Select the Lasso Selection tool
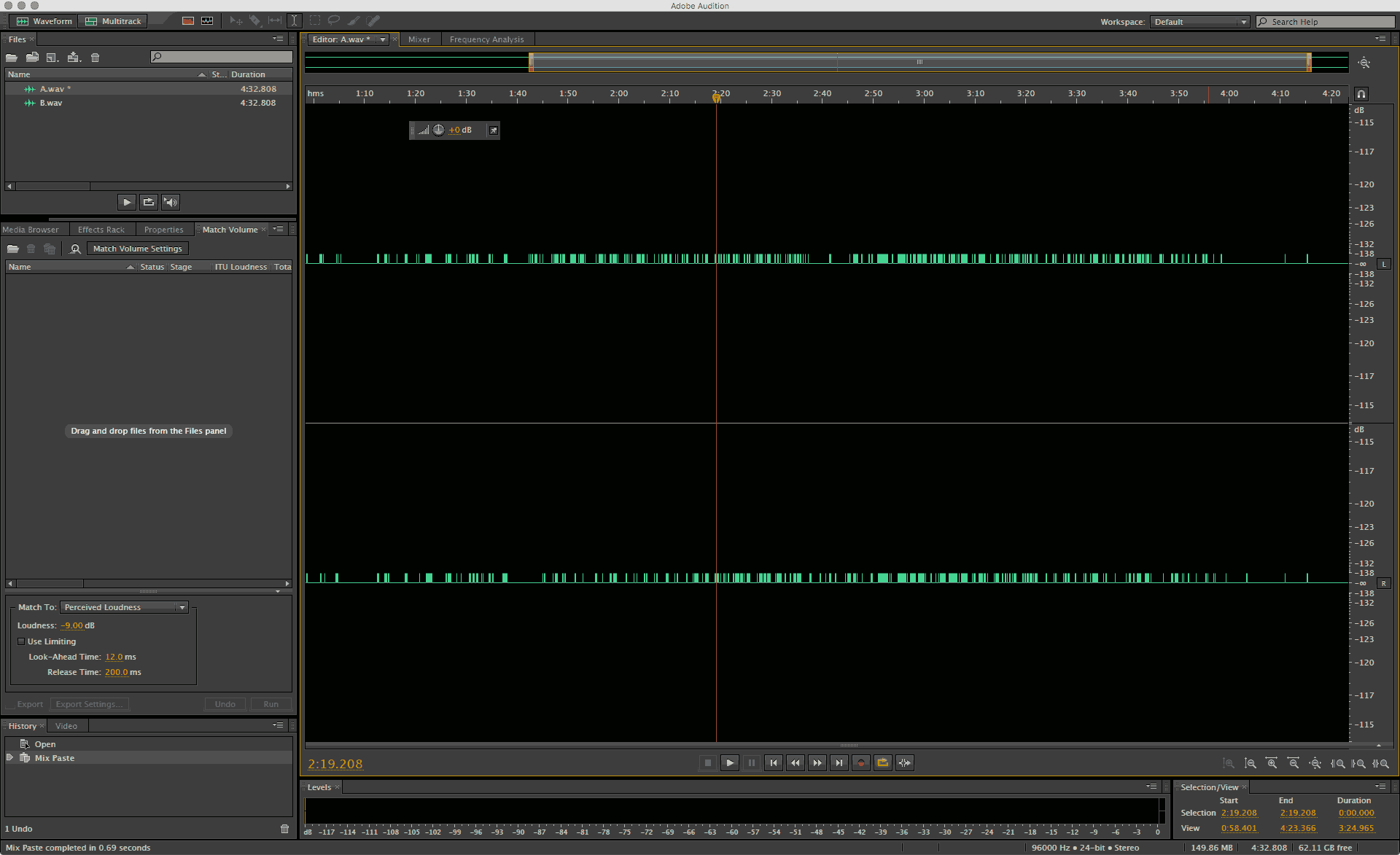 334,21
